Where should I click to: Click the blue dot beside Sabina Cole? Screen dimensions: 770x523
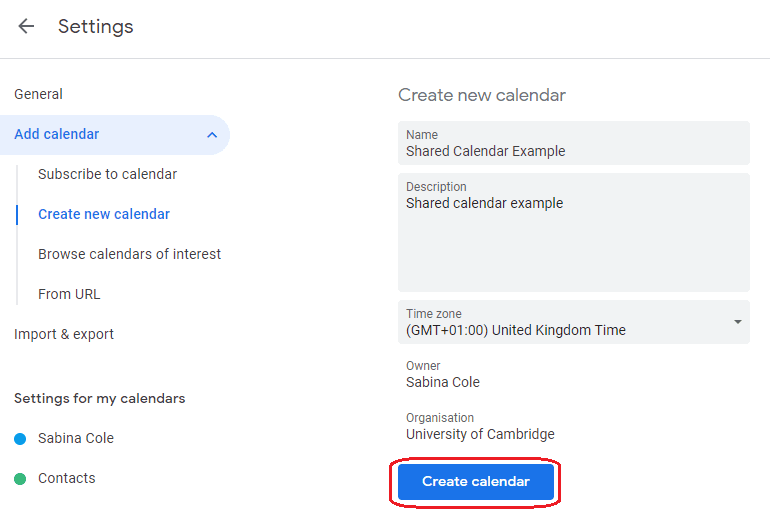coord(20,439)
